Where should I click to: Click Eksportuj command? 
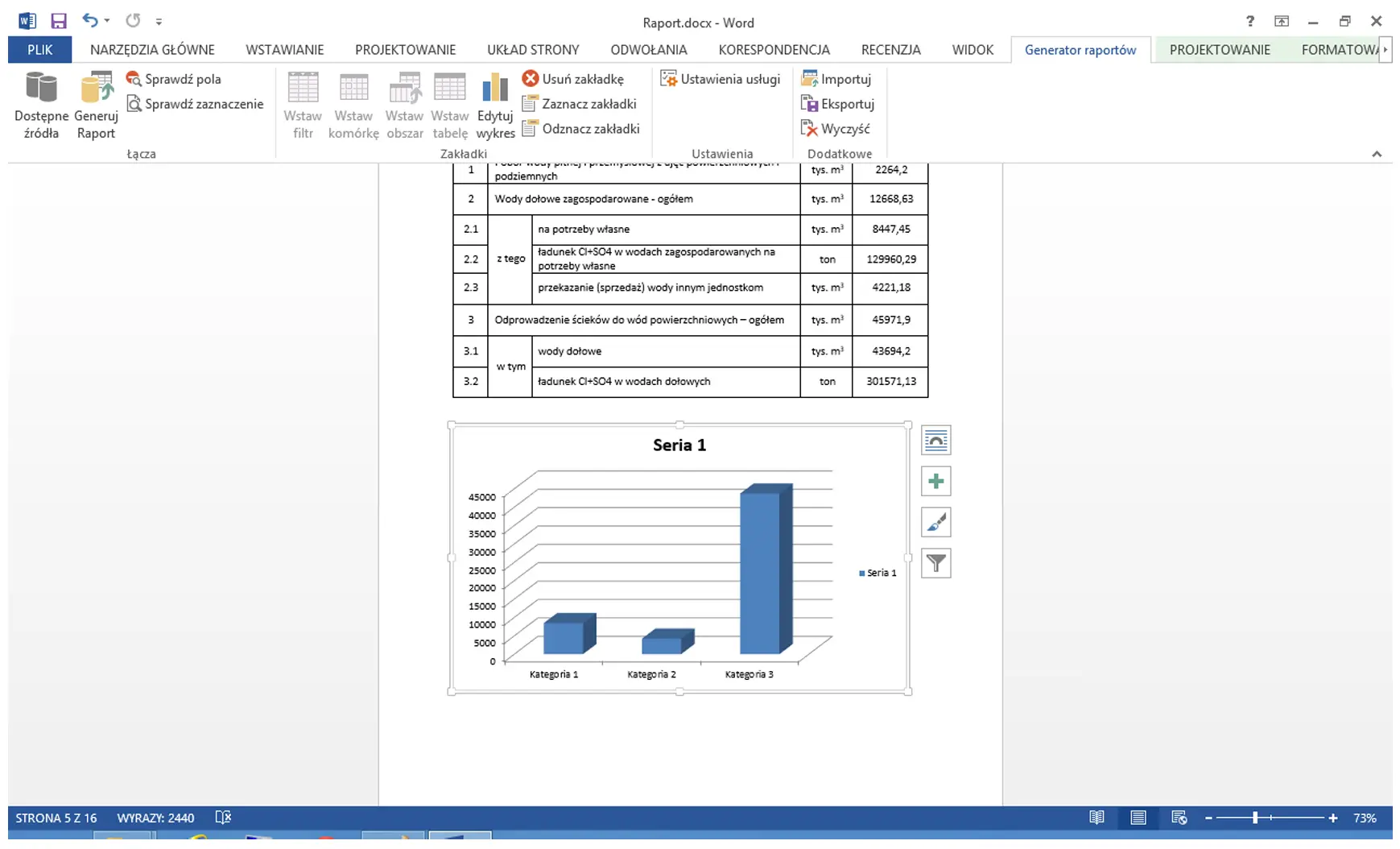pos(838,104)
